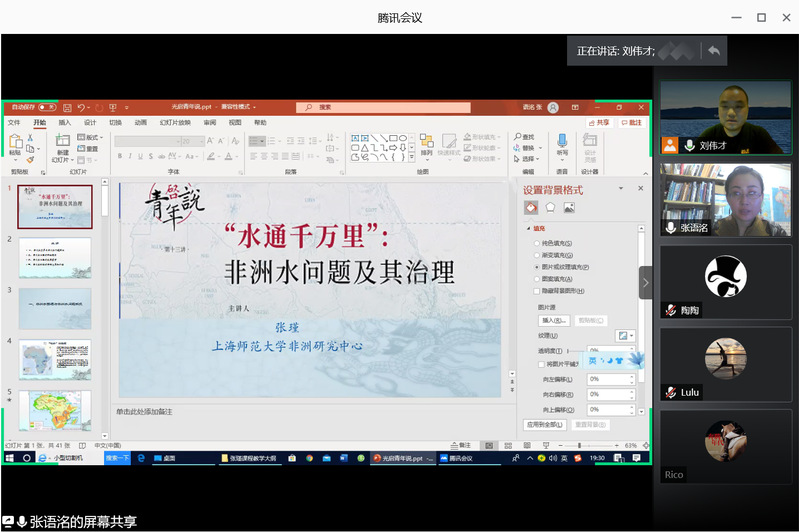Image resolution: width=799 pixels, height=532 pixels.
Task: Click the Comments button in PowerPoint
Action: click(x=632, y=123)
